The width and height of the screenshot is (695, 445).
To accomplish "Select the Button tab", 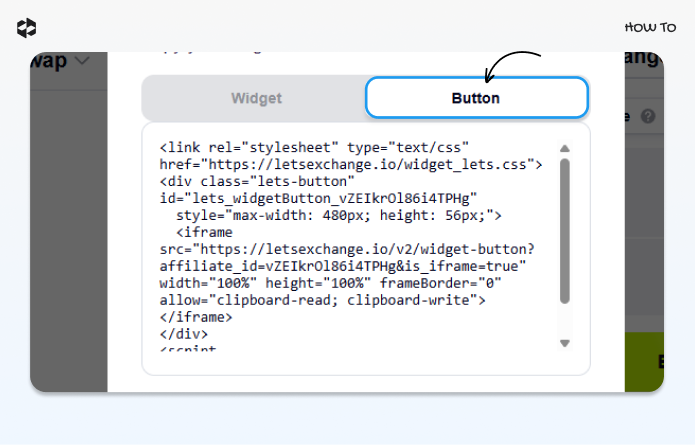I will (476, 98).
